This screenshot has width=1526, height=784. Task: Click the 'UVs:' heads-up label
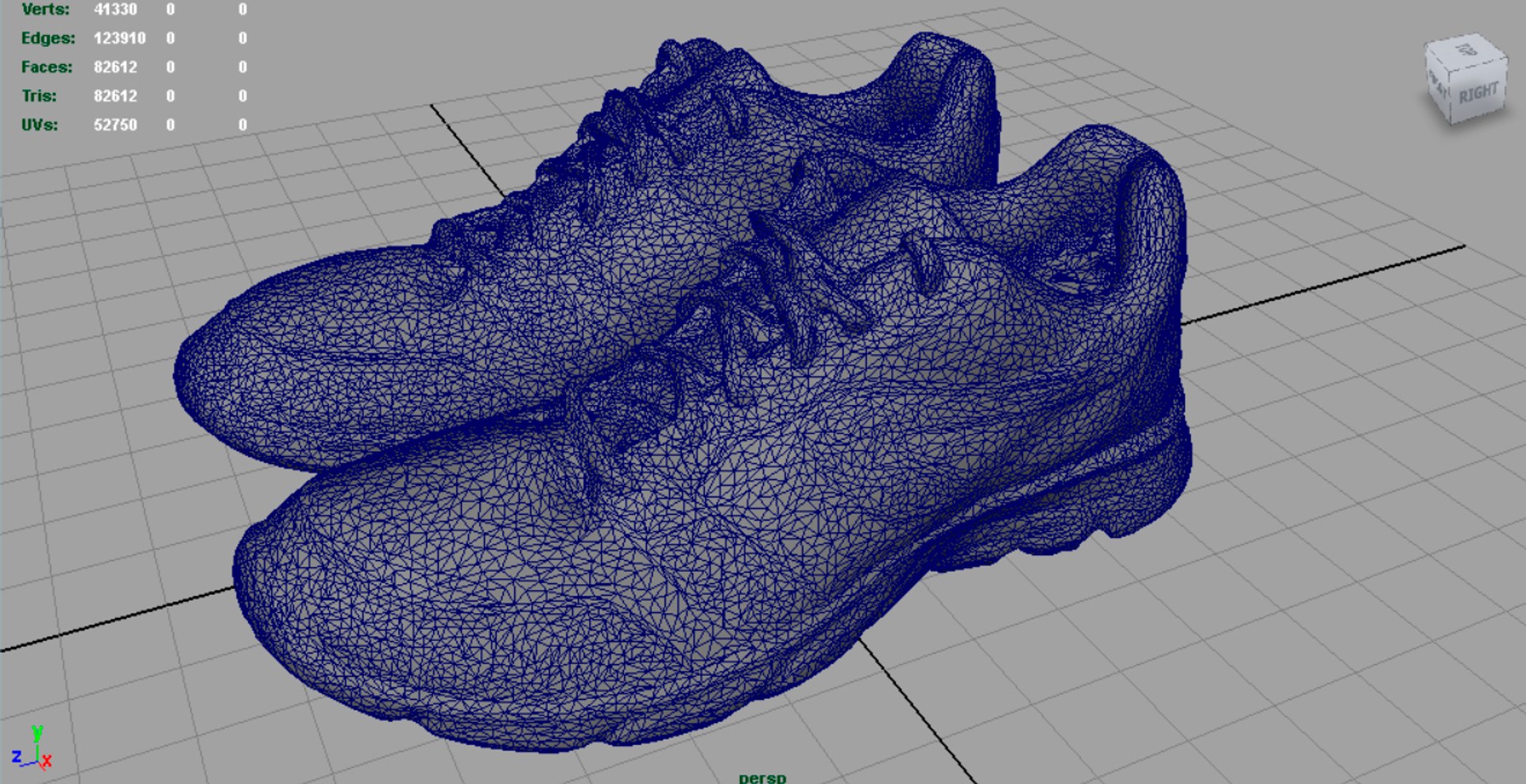click(x=40, y=125)
